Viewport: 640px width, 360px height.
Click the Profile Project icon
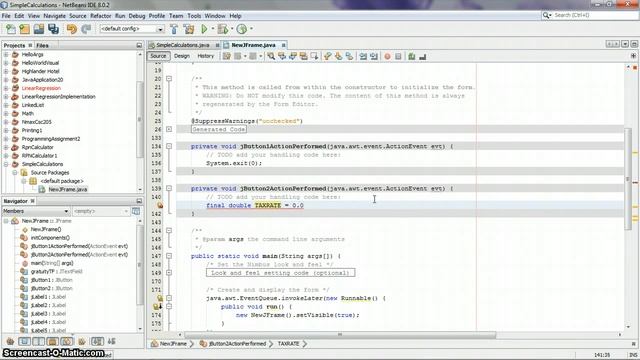pos(242,29)
